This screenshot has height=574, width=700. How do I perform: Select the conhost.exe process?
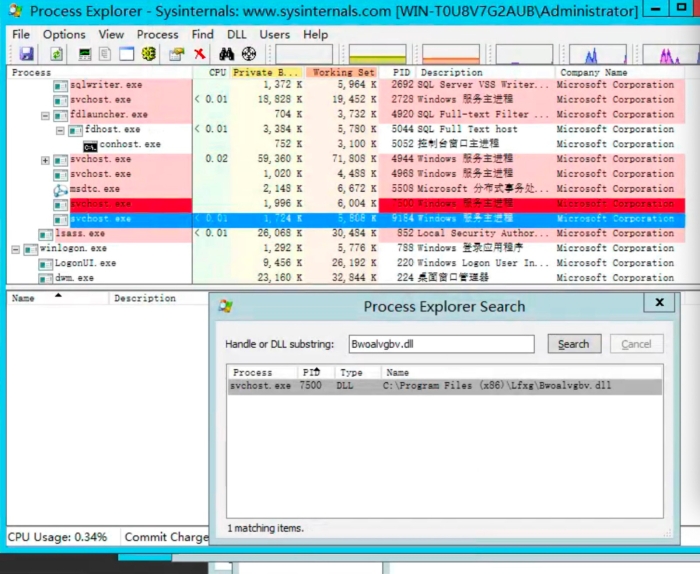(x=346, y=144)
